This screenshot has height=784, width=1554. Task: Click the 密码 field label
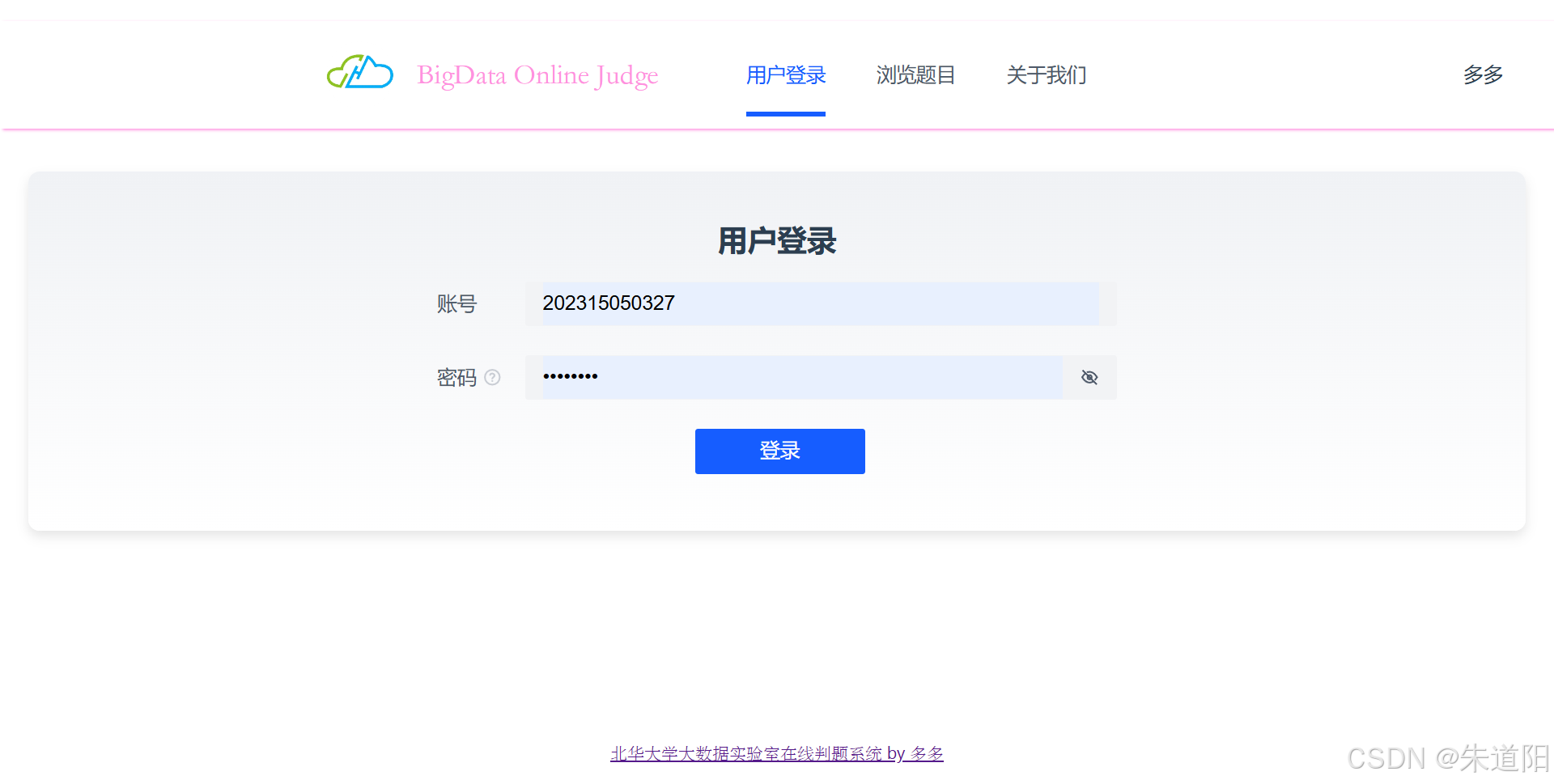pos(457,377)
